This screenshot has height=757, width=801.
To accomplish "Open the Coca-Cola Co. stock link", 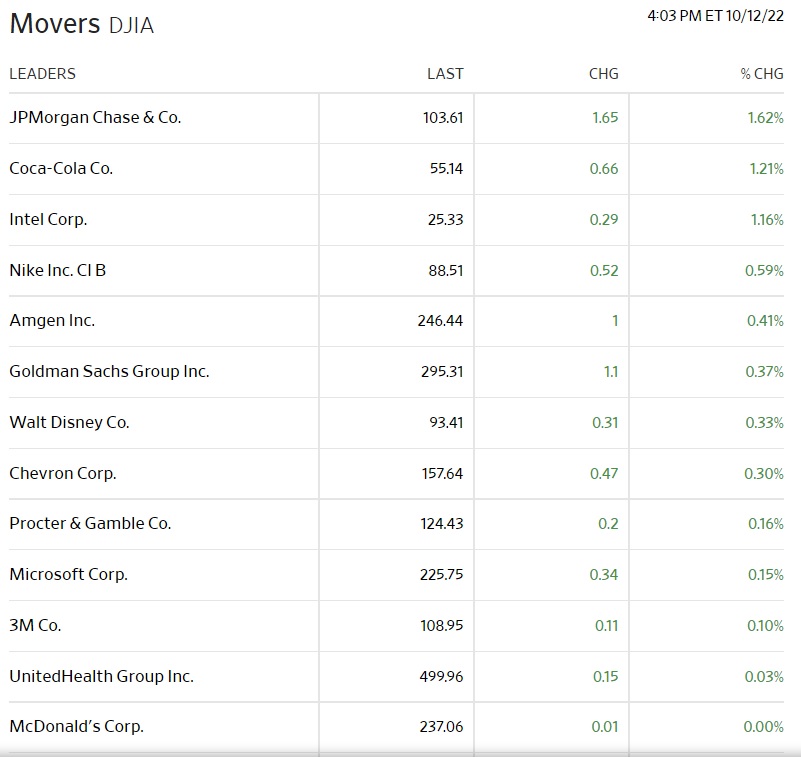I will [x=61, y=169].
